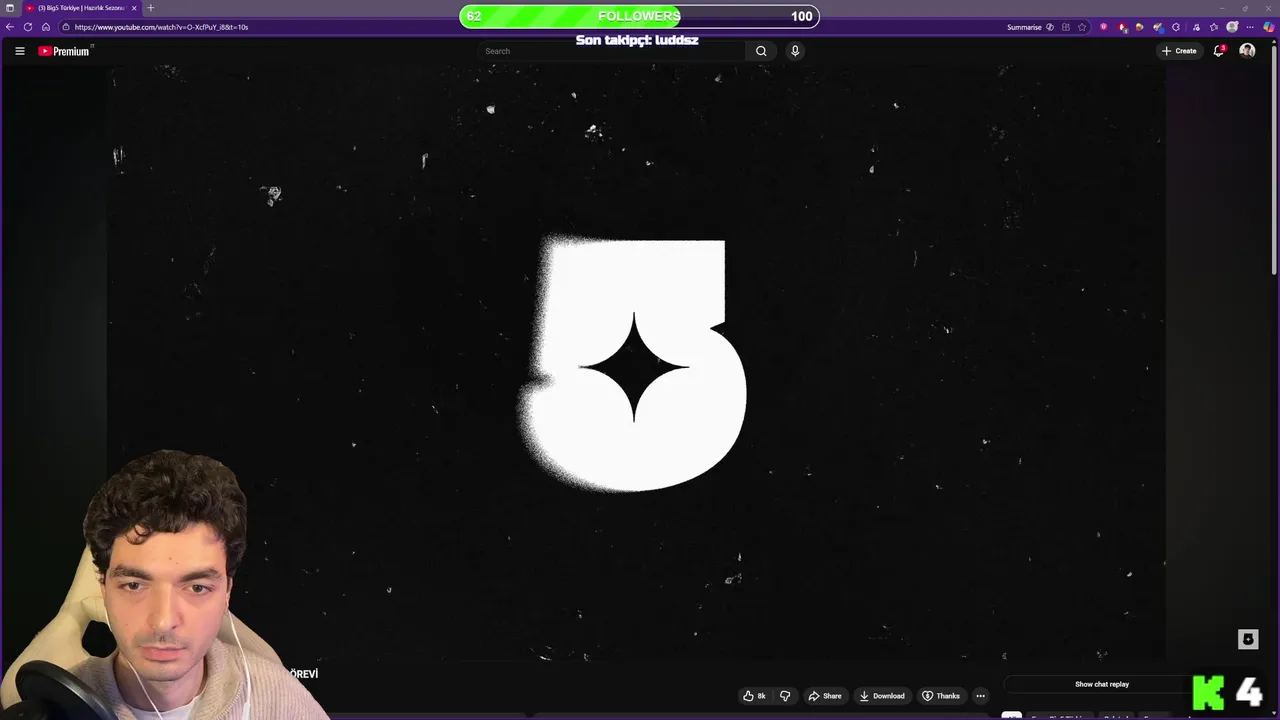Open the tab actions icon at far left
1280x720 pixels.
(x=10, y=8)
